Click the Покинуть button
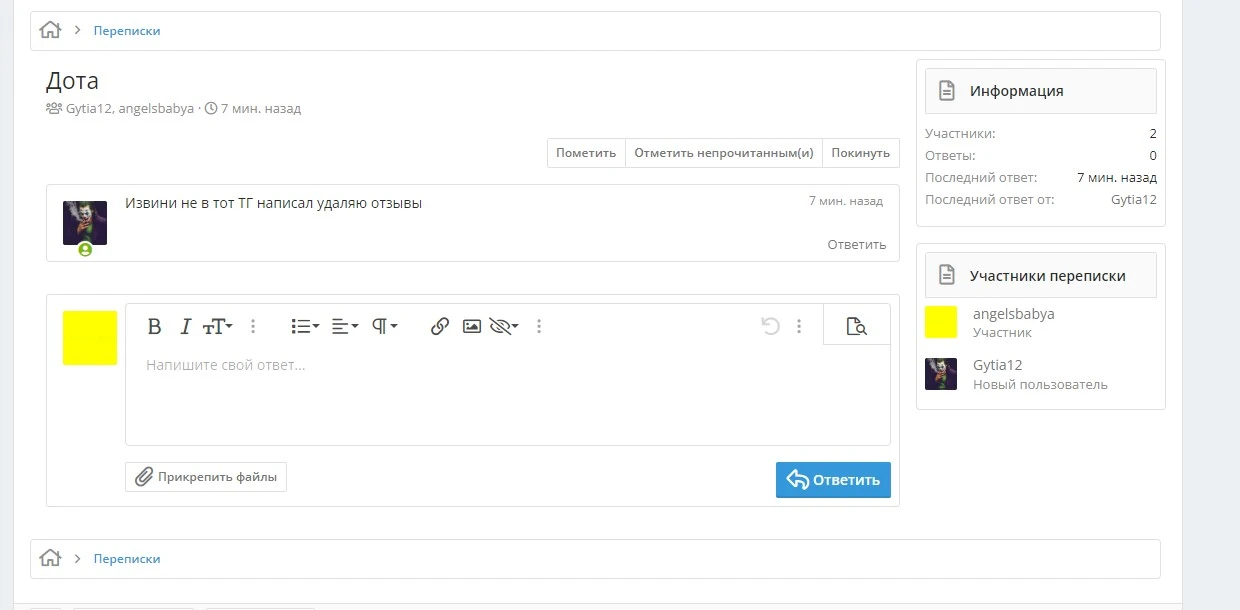This screenshot has height=610, width=1240. [x=860, y=153]
